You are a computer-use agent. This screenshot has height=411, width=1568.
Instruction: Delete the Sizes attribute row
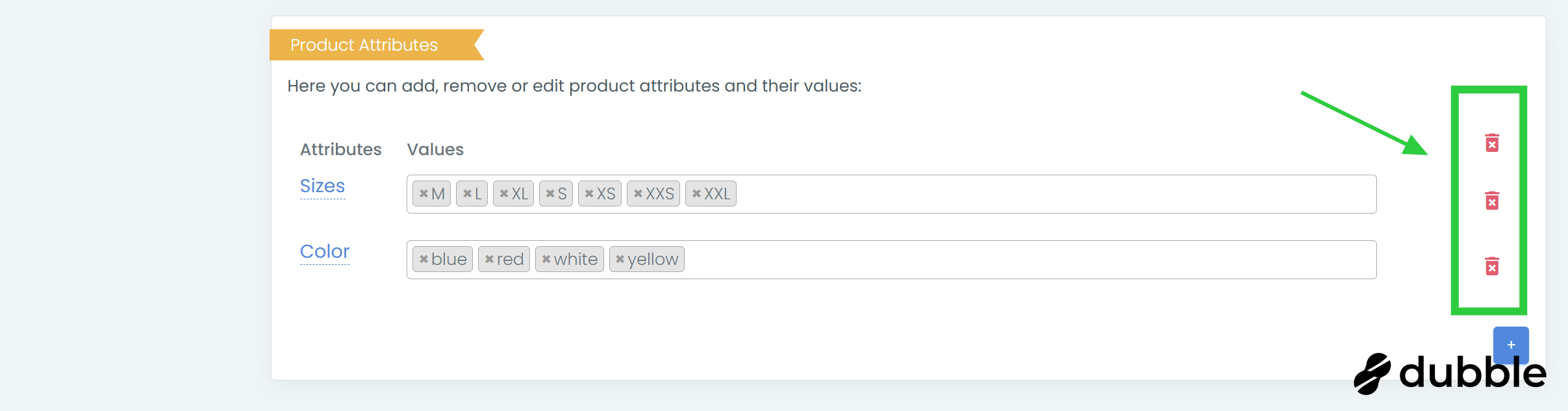pyautogui.click(x=1492, y=201)
